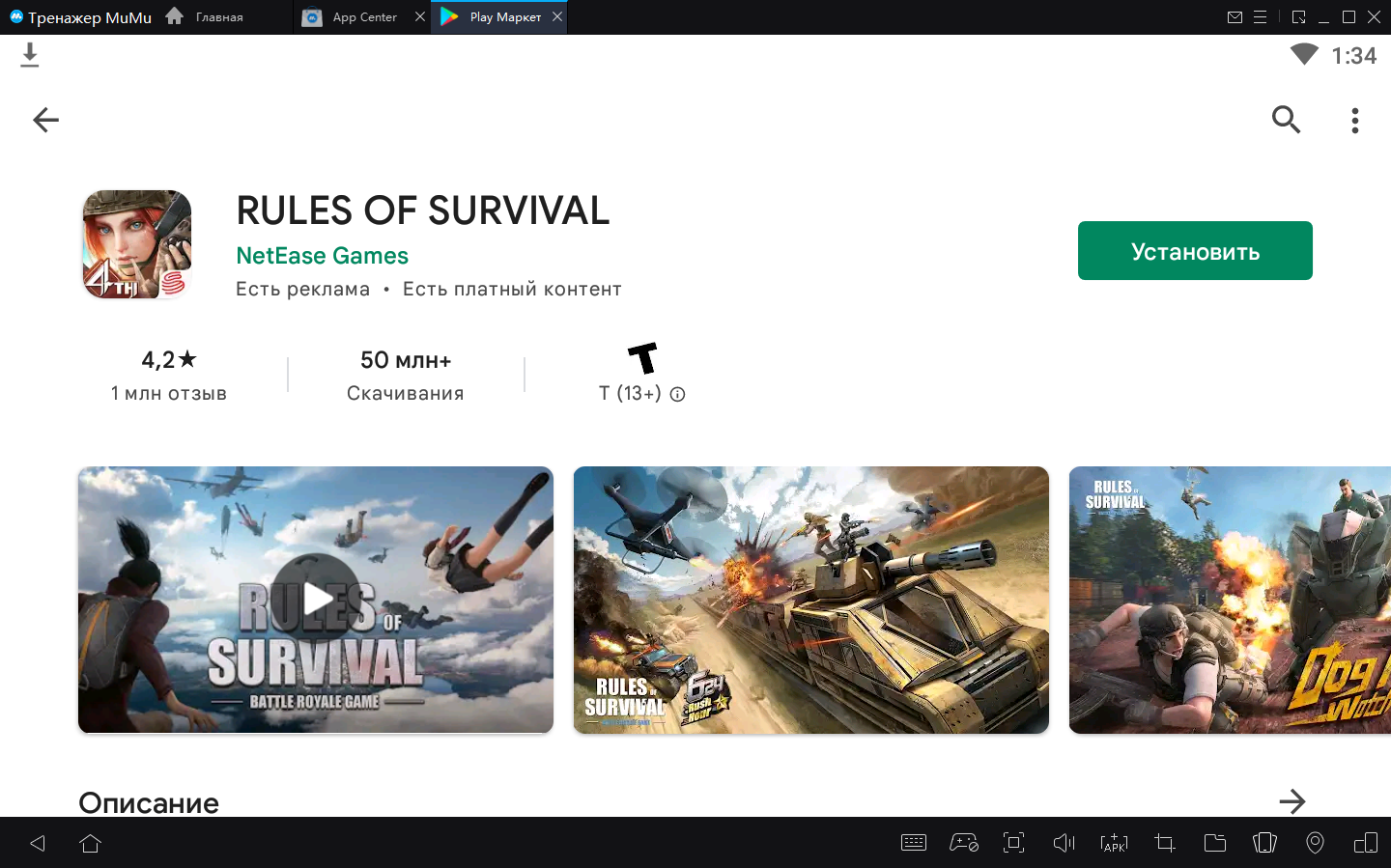
Task: Open the NetEase Games developer link
Action: [x=322, y=256]
